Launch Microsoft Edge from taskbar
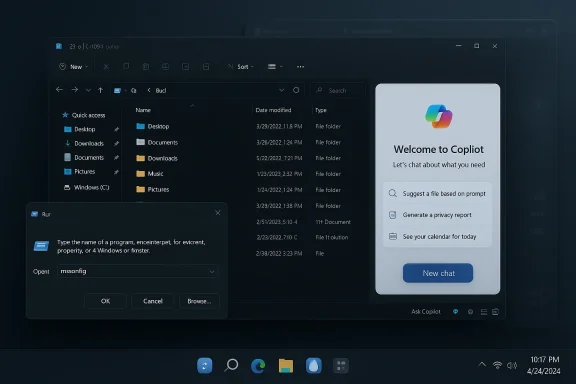Image resolution: width=576 pixels, height=384 pixels. tap(258, 366)
